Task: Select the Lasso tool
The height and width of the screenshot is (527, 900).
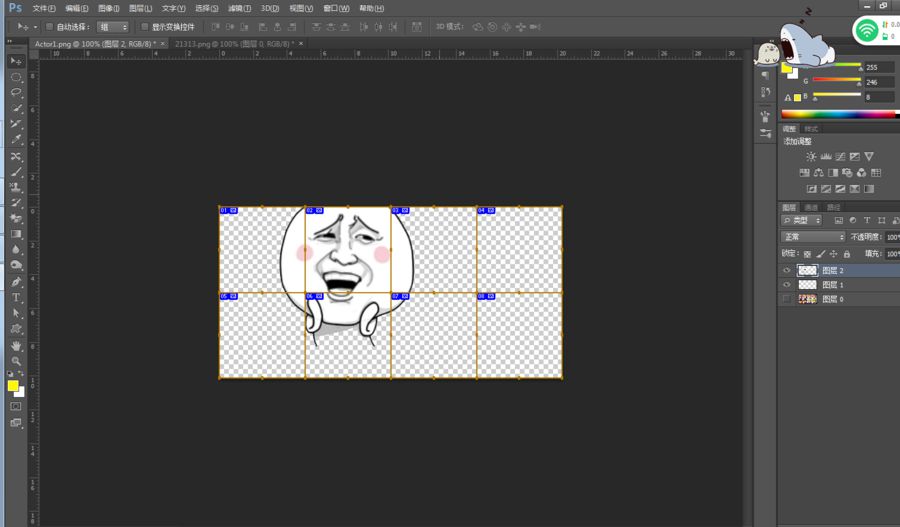Action: pos(15,92)
